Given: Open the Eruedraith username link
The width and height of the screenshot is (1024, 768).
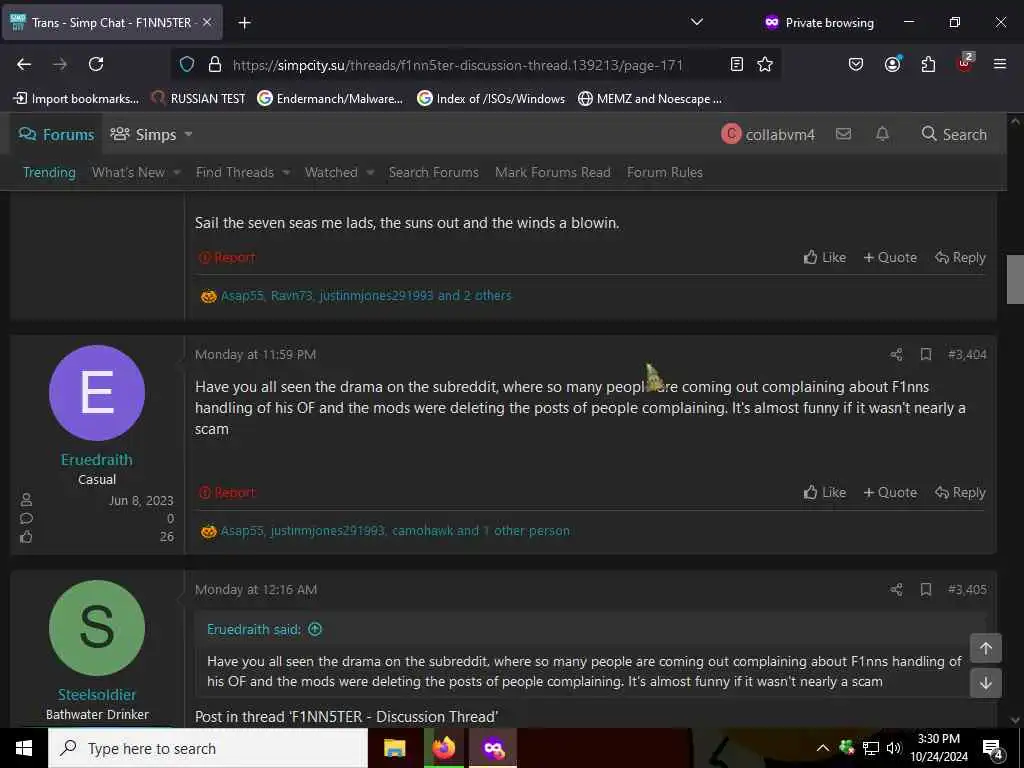Looking at the screenshot, I should tap(97, 460).
